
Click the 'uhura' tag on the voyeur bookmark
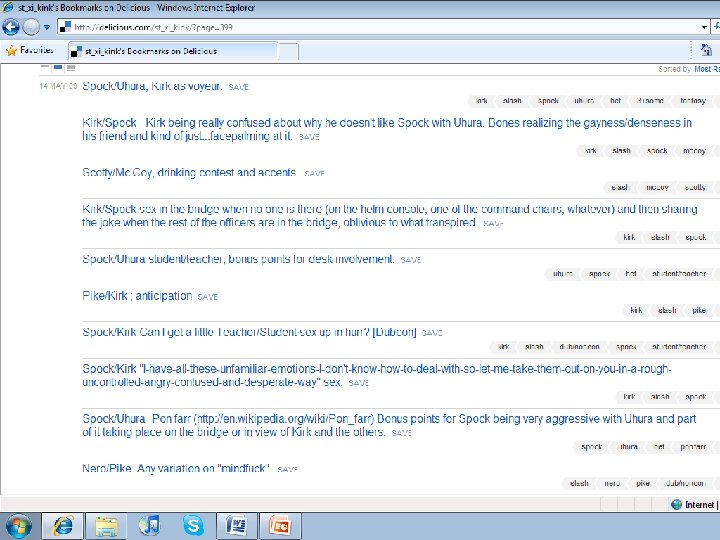[584, 101]
